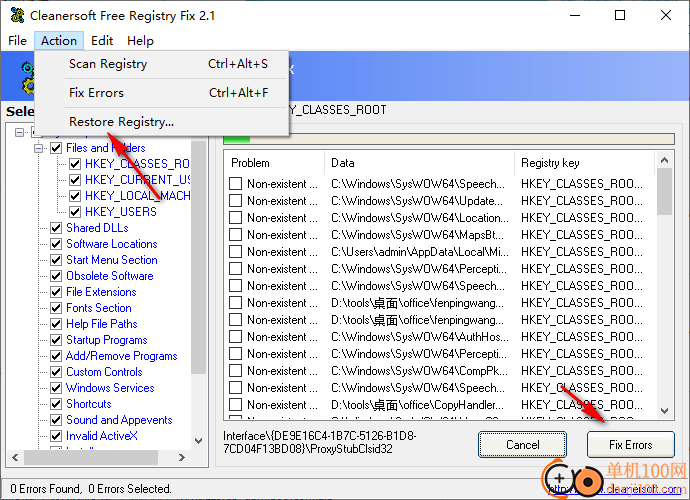Uncheck the Shortcuts checkbox
This screenshot has width=690, height=500.
coord(56,404)
